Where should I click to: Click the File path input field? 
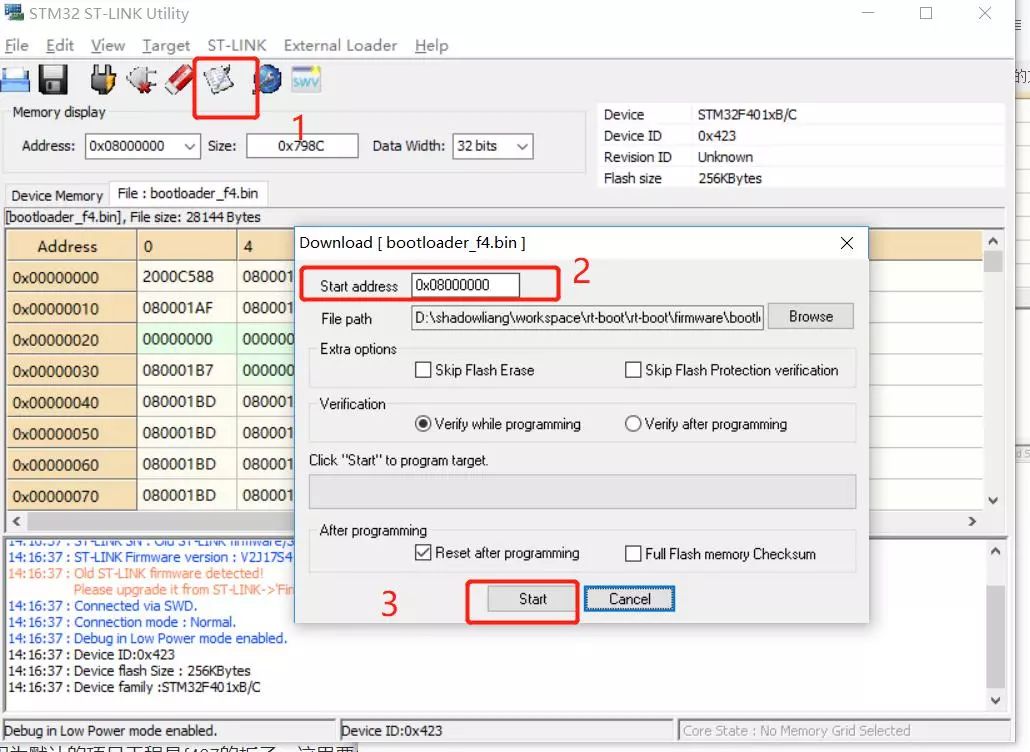pyautogui.click(x=587, y=318)
